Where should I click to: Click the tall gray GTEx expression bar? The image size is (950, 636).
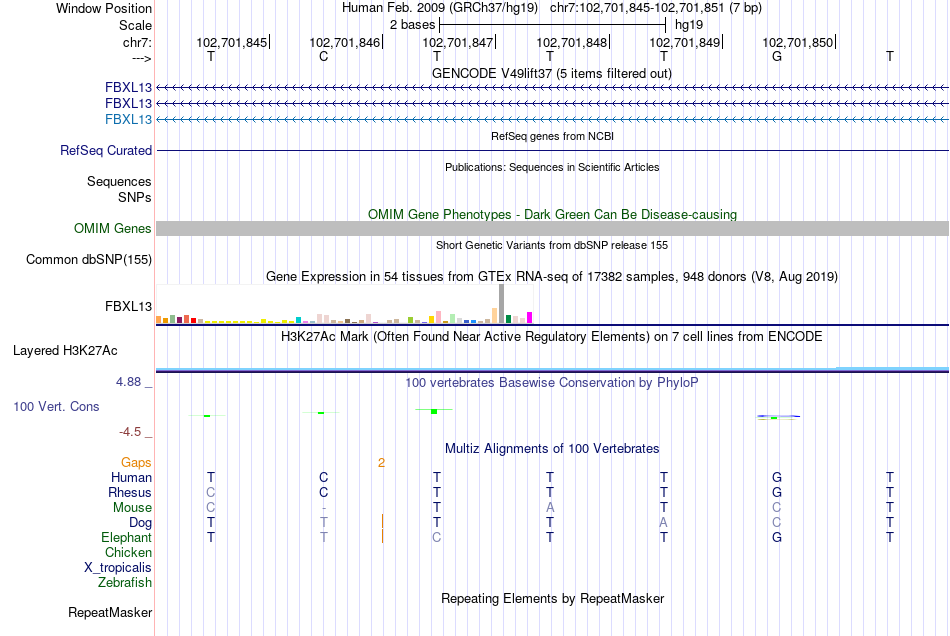[502, 303]
